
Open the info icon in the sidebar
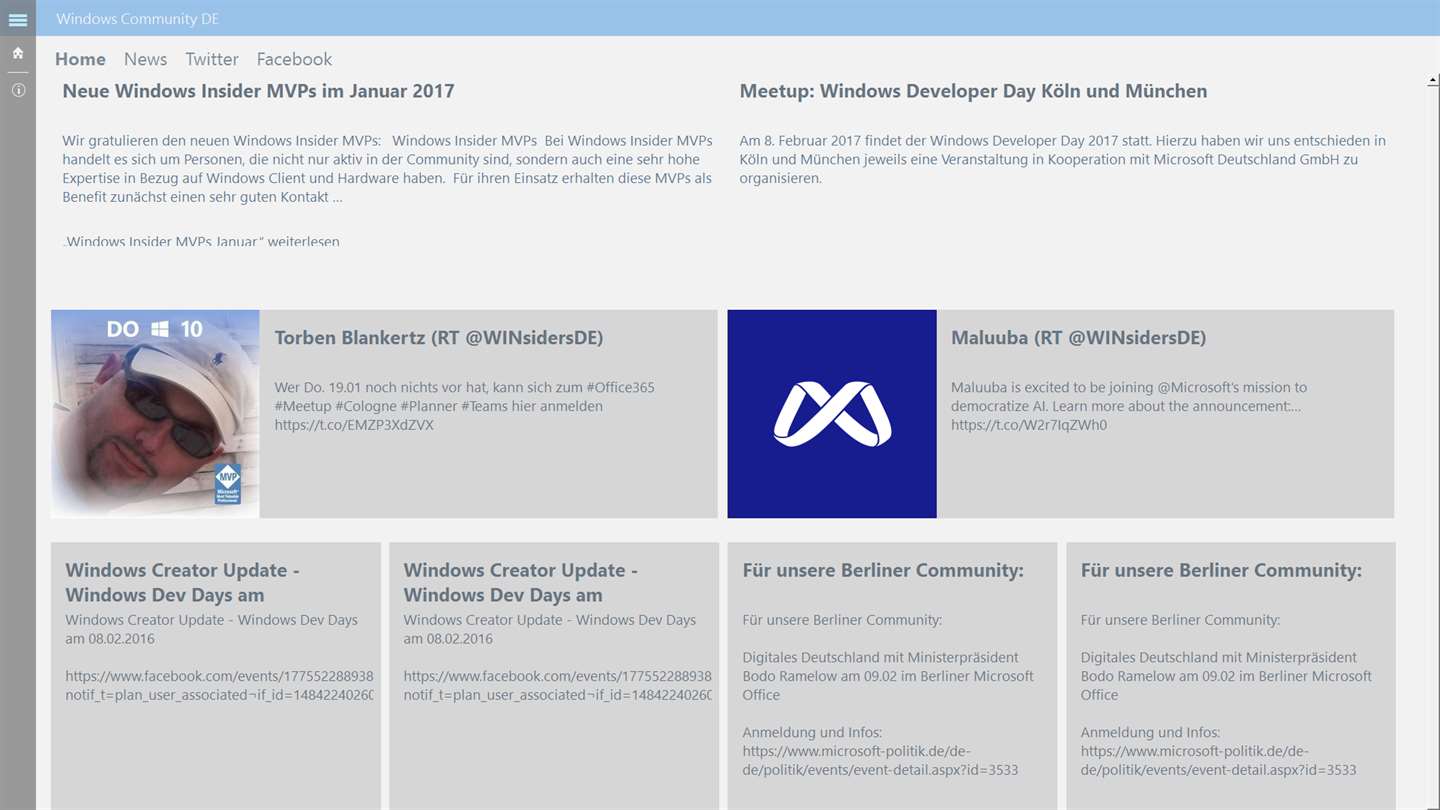(x=18, y=90)
